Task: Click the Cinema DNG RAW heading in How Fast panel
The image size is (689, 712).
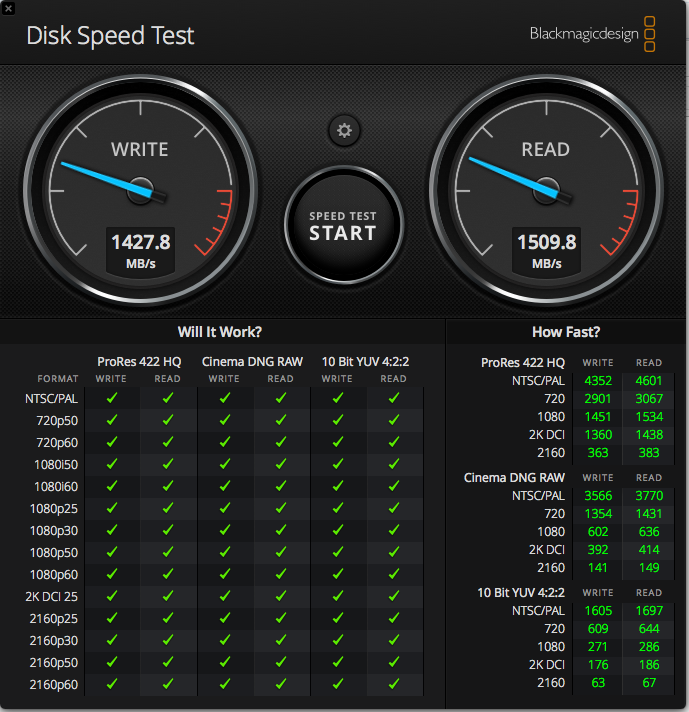Action: tap(514, 478)
